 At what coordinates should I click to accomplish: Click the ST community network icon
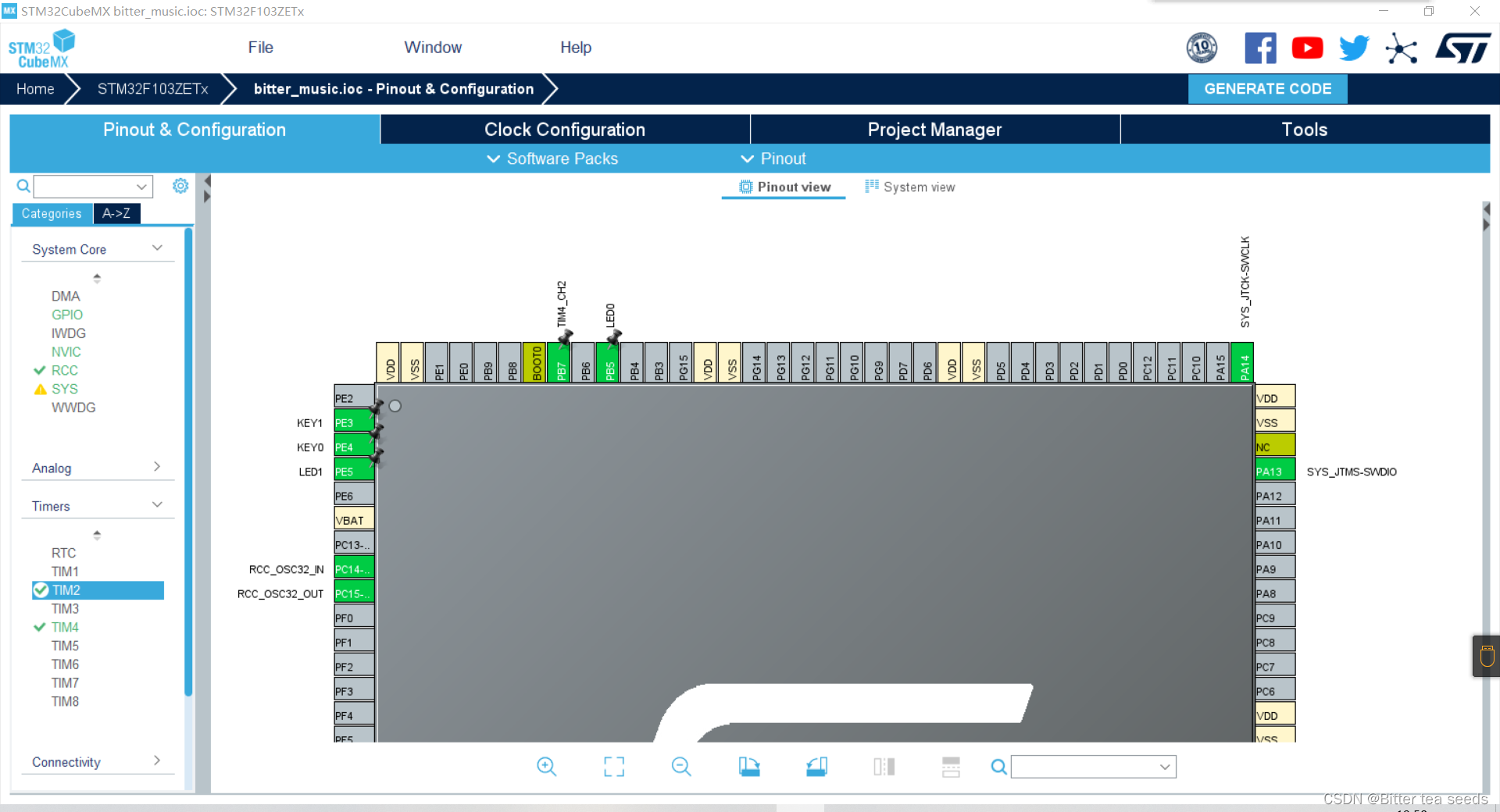tap(1401, 48)
